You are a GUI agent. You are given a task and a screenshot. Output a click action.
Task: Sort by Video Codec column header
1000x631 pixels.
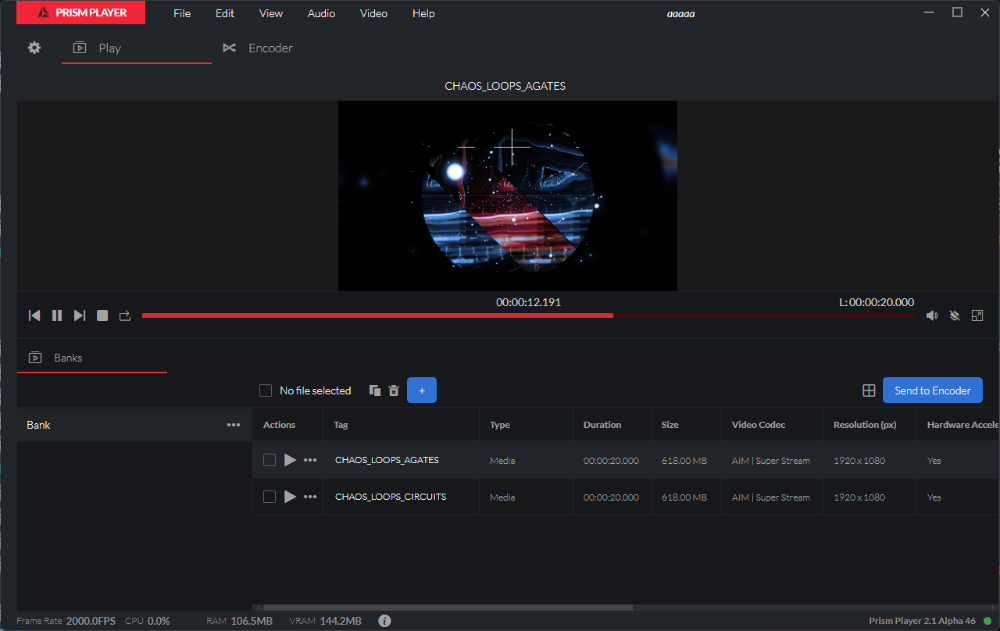(x=758, y=425)
